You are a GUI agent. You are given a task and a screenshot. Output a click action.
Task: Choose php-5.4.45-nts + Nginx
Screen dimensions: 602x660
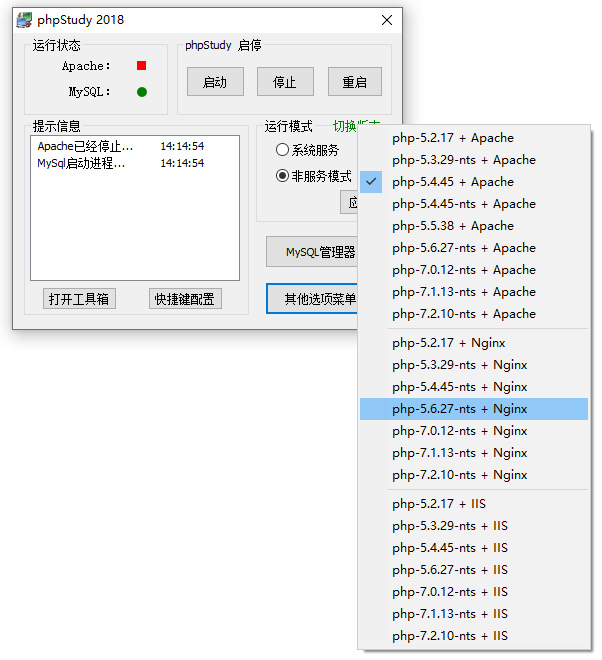(x=474, y=387)
